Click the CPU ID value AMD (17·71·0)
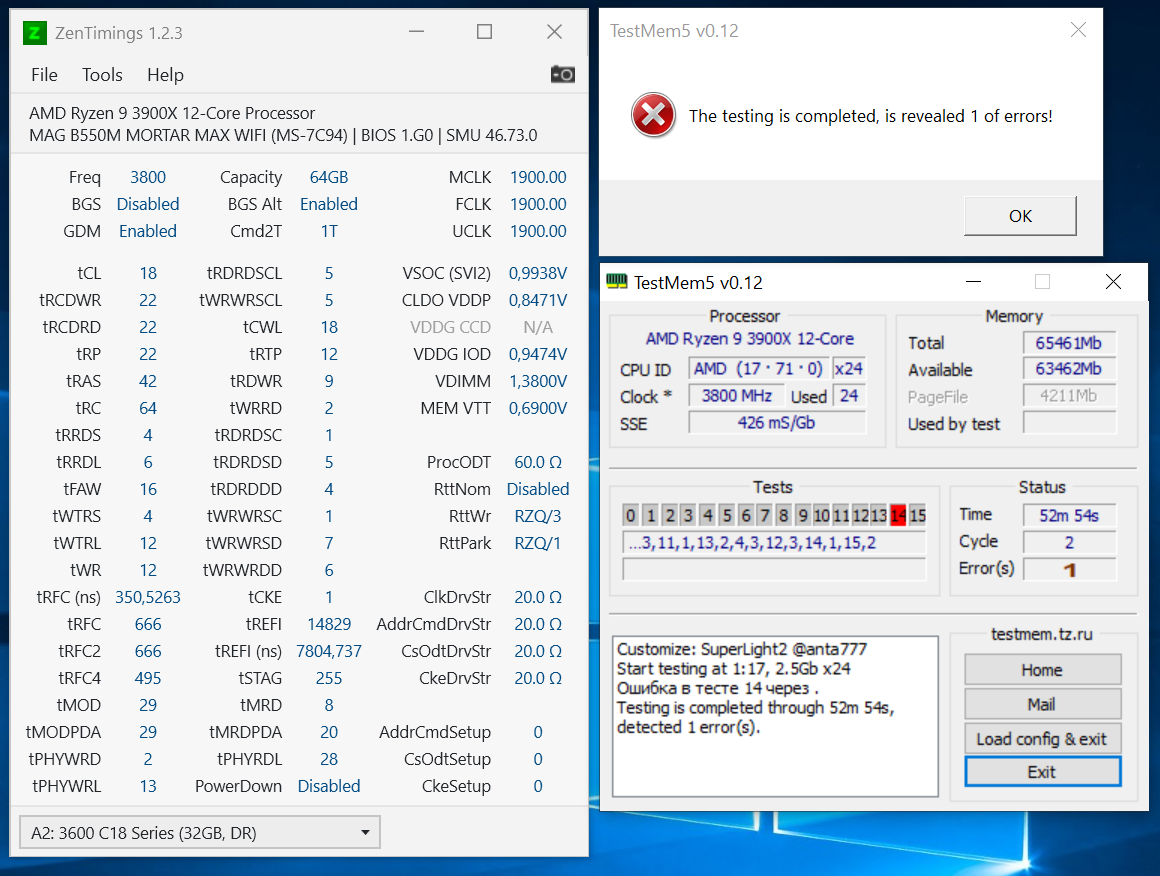1160x876 pixels. [x=758, y=368]
